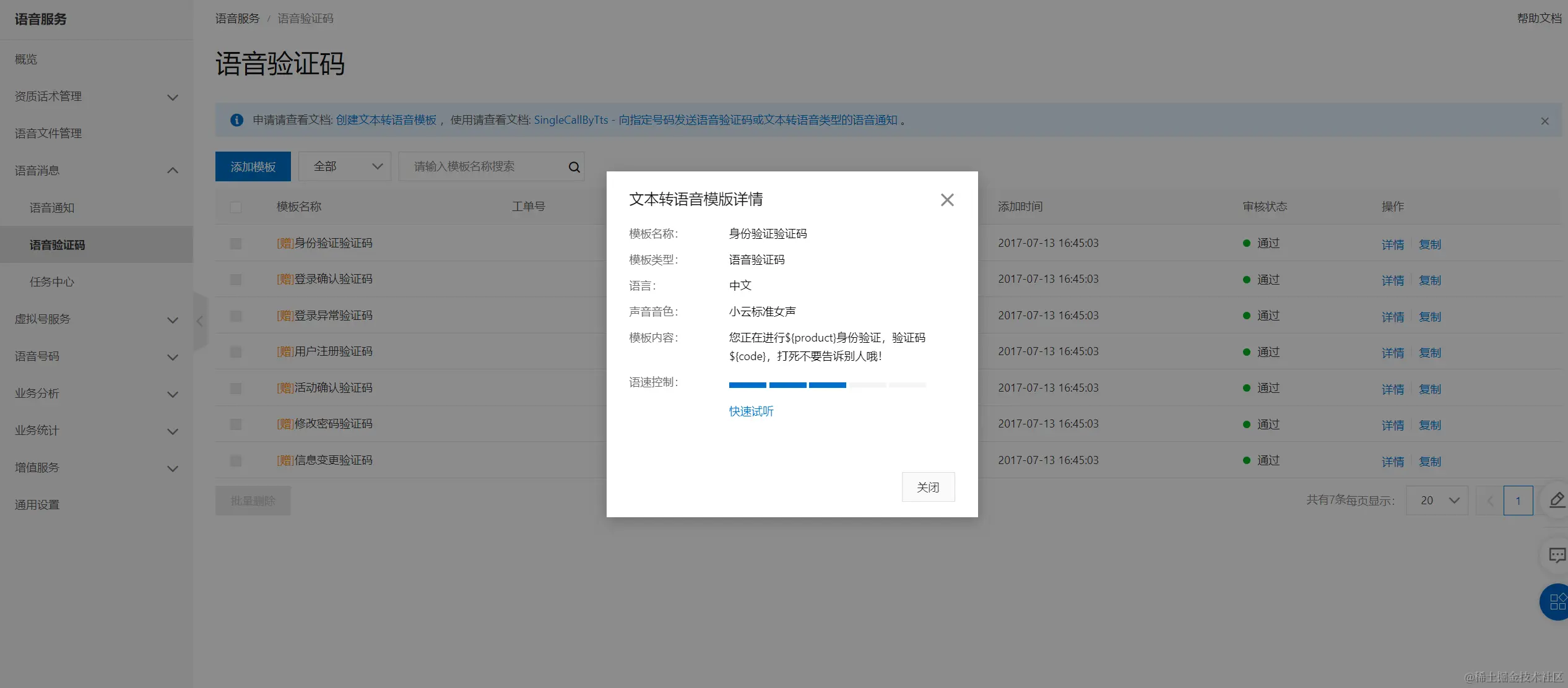Click the 语速控制 speed slider bar

827,385
